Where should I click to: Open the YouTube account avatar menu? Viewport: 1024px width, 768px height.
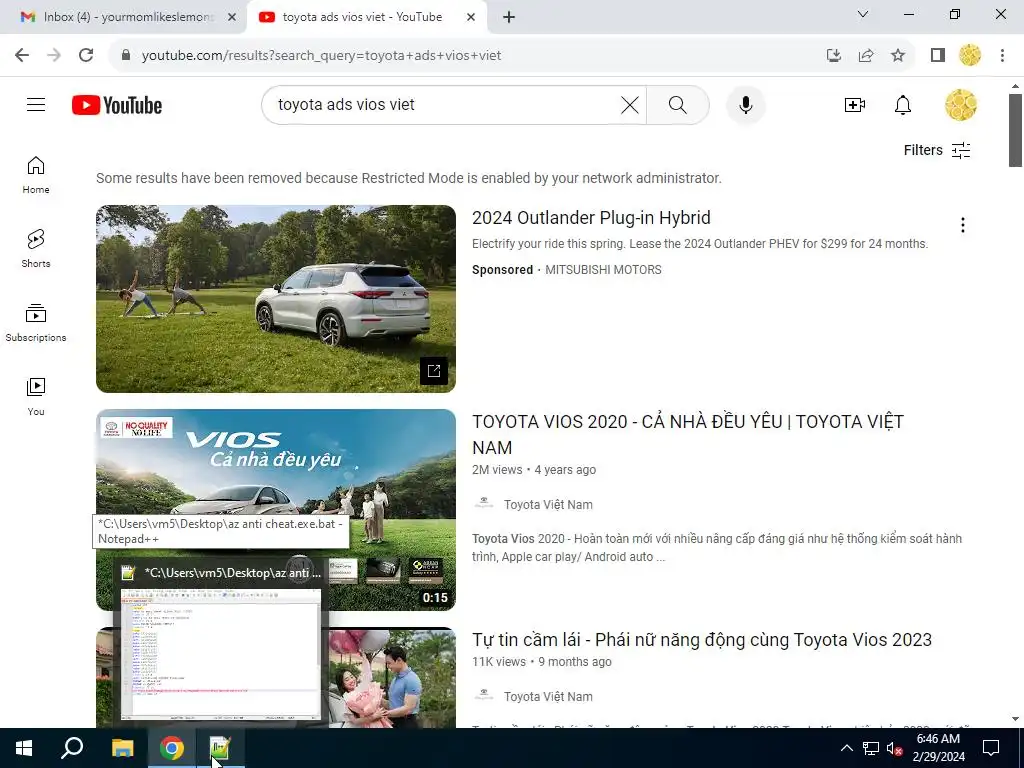961,104
